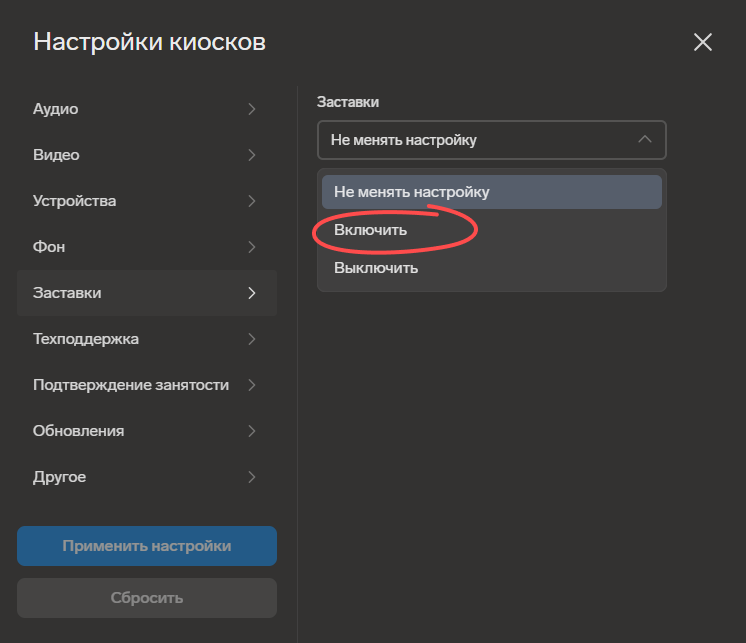Open the Аудио settings section
This screenshot has height=643, width=746.
[x=56, y=109]
